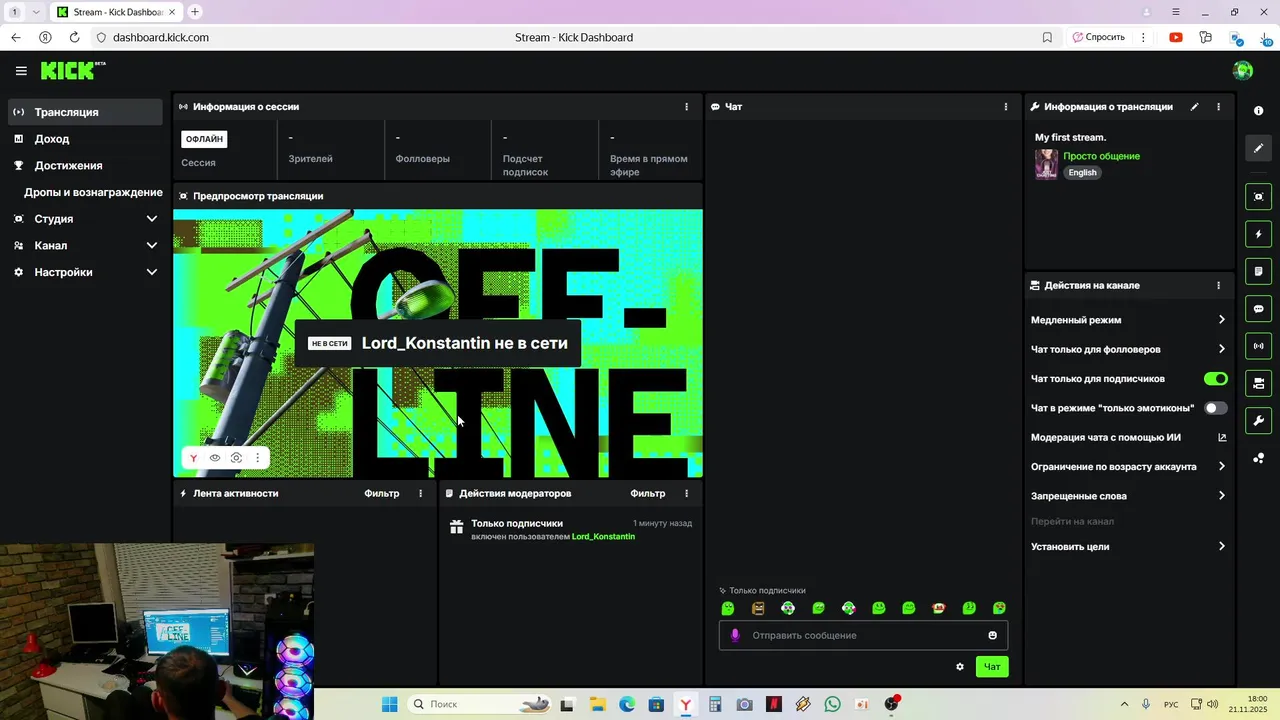Insert the red-hat emote in chat
The width and height of the screenshot is (1280, 720).
pyautogui.click(x=938, y=608)
